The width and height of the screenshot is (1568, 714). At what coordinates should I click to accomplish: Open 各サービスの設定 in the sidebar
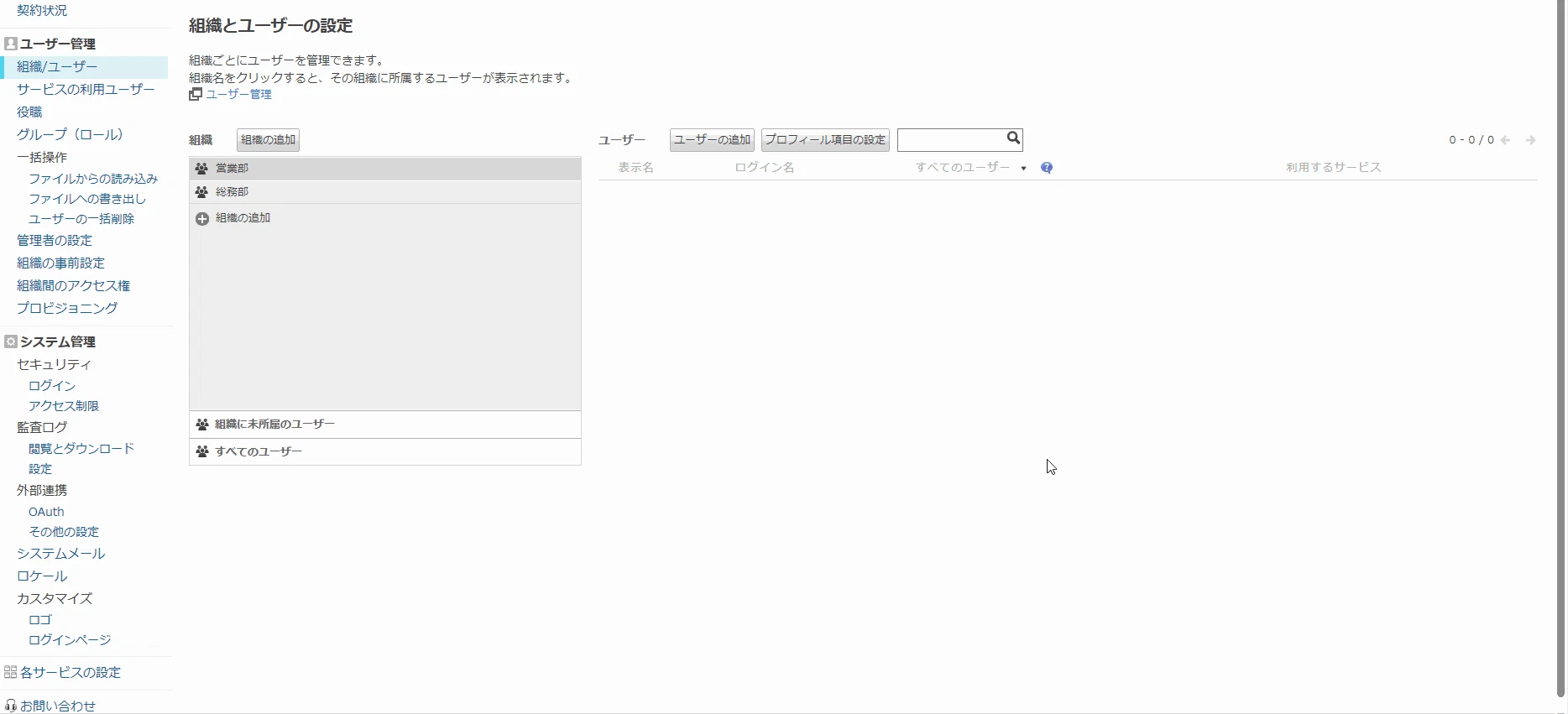[71, 673]
